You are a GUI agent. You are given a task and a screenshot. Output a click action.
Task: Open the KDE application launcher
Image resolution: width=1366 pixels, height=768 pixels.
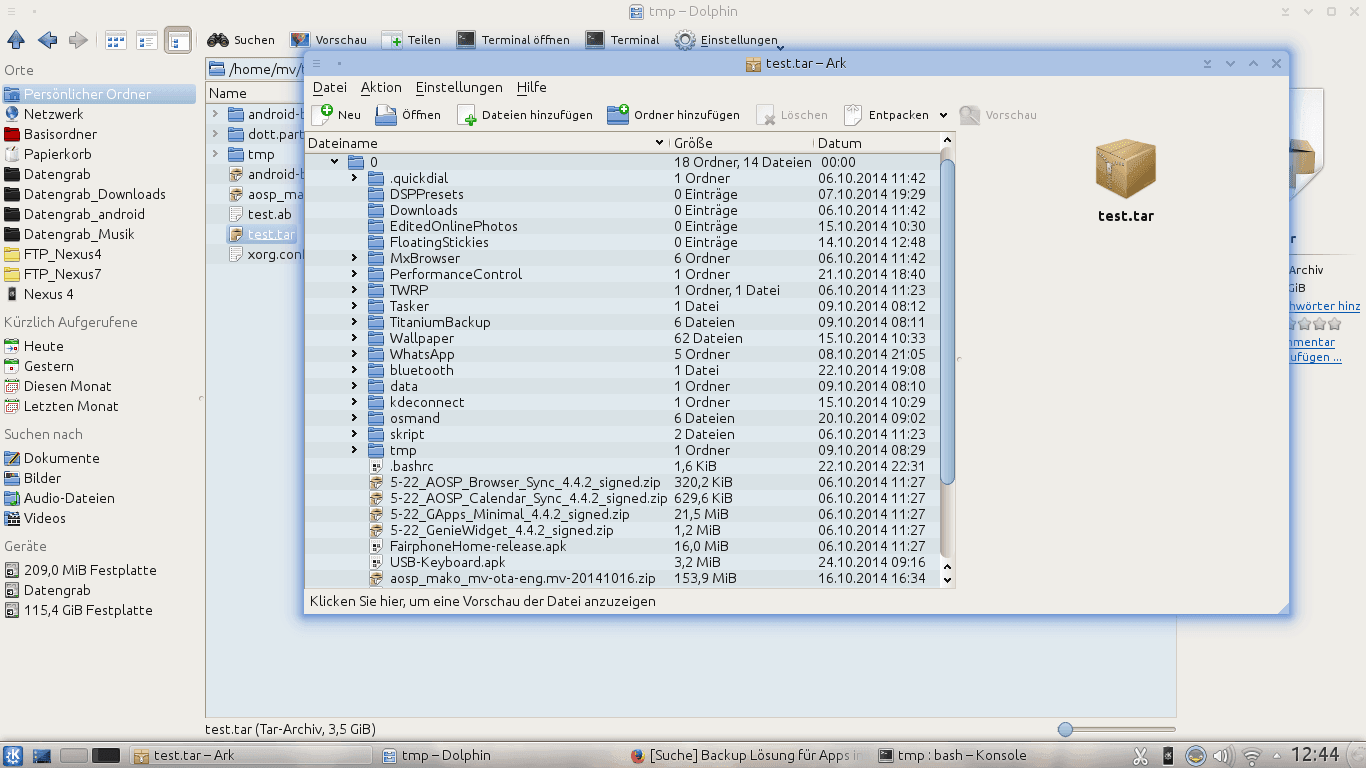tap(13, 756)
